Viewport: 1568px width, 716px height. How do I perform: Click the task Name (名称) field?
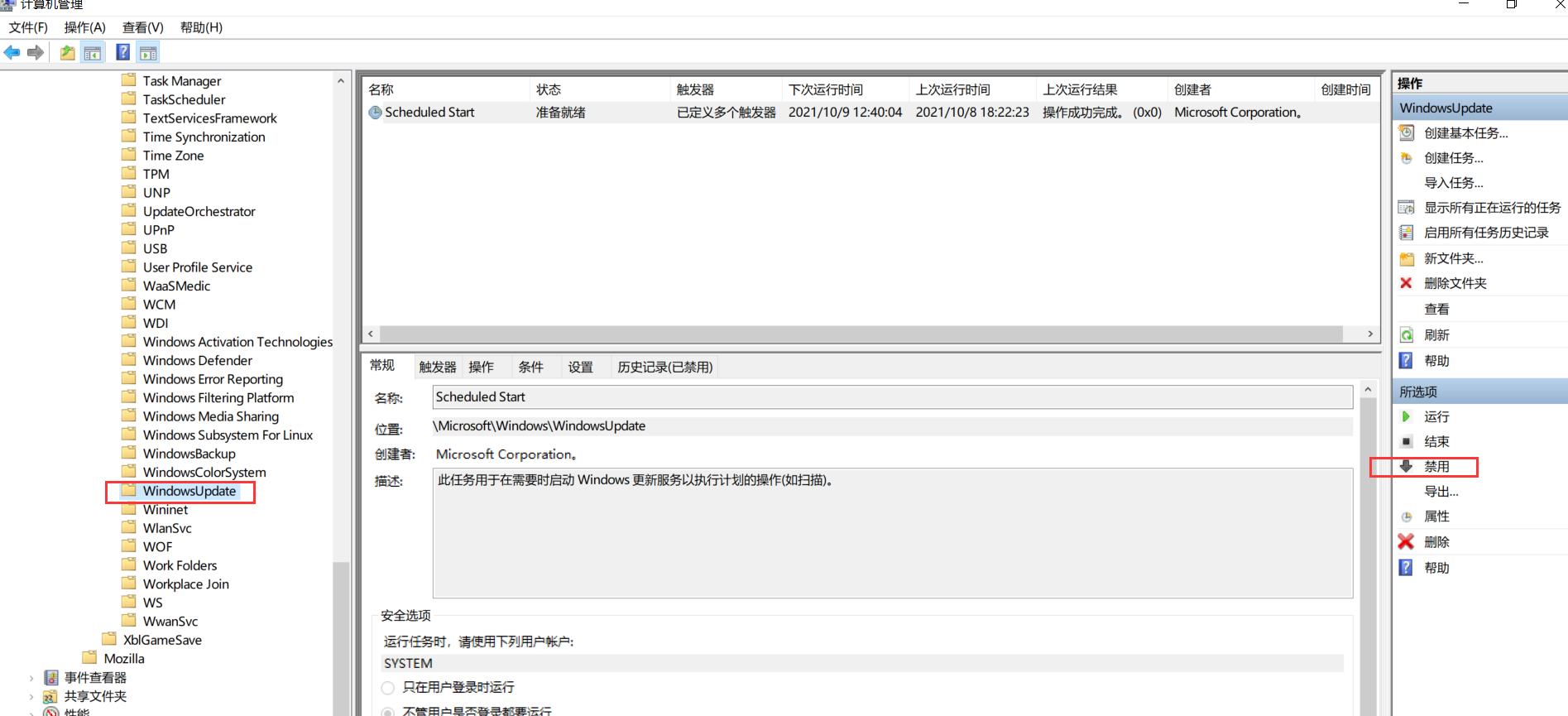[x=893, y=397]
